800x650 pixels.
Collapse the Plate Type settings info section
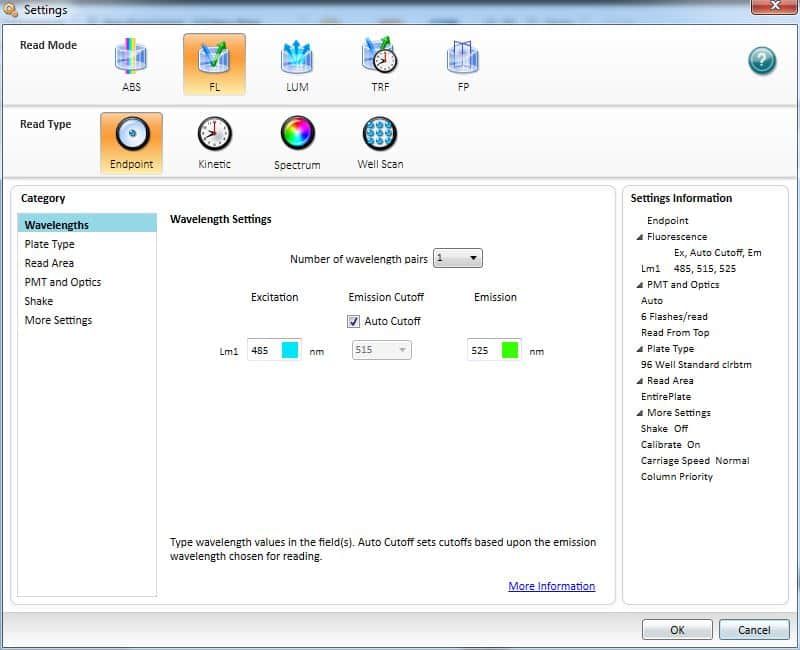(639, 349)
